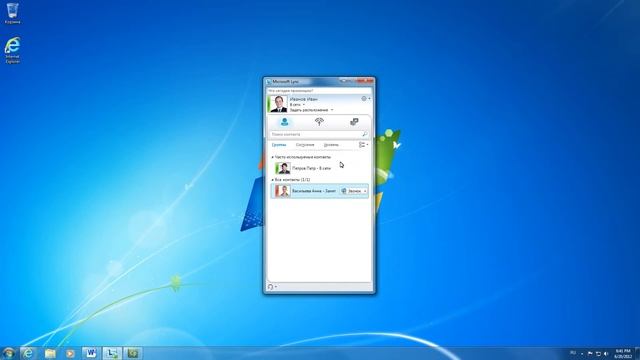Image resolution: width=640 pixels, height=360 pixels.
Task: Switch to the Relationship tab
Action: point(331,145)
